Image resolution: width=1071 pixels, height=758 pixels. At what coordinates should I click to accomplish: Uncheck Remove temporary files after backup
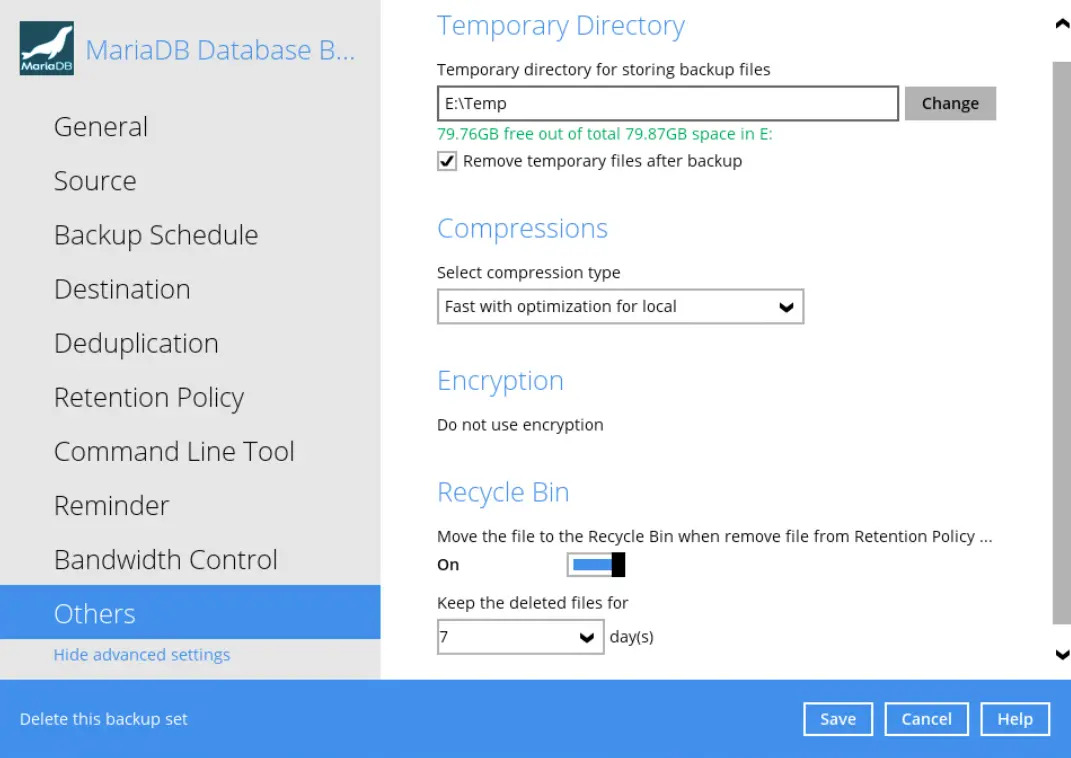coord(447,161)
